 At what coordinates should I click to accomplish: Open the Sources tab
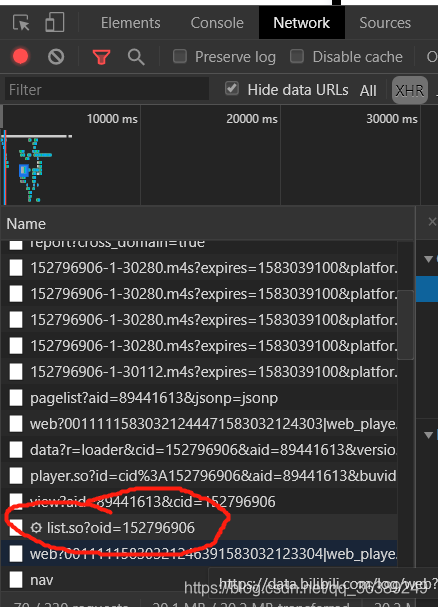[x=385, y=23]
